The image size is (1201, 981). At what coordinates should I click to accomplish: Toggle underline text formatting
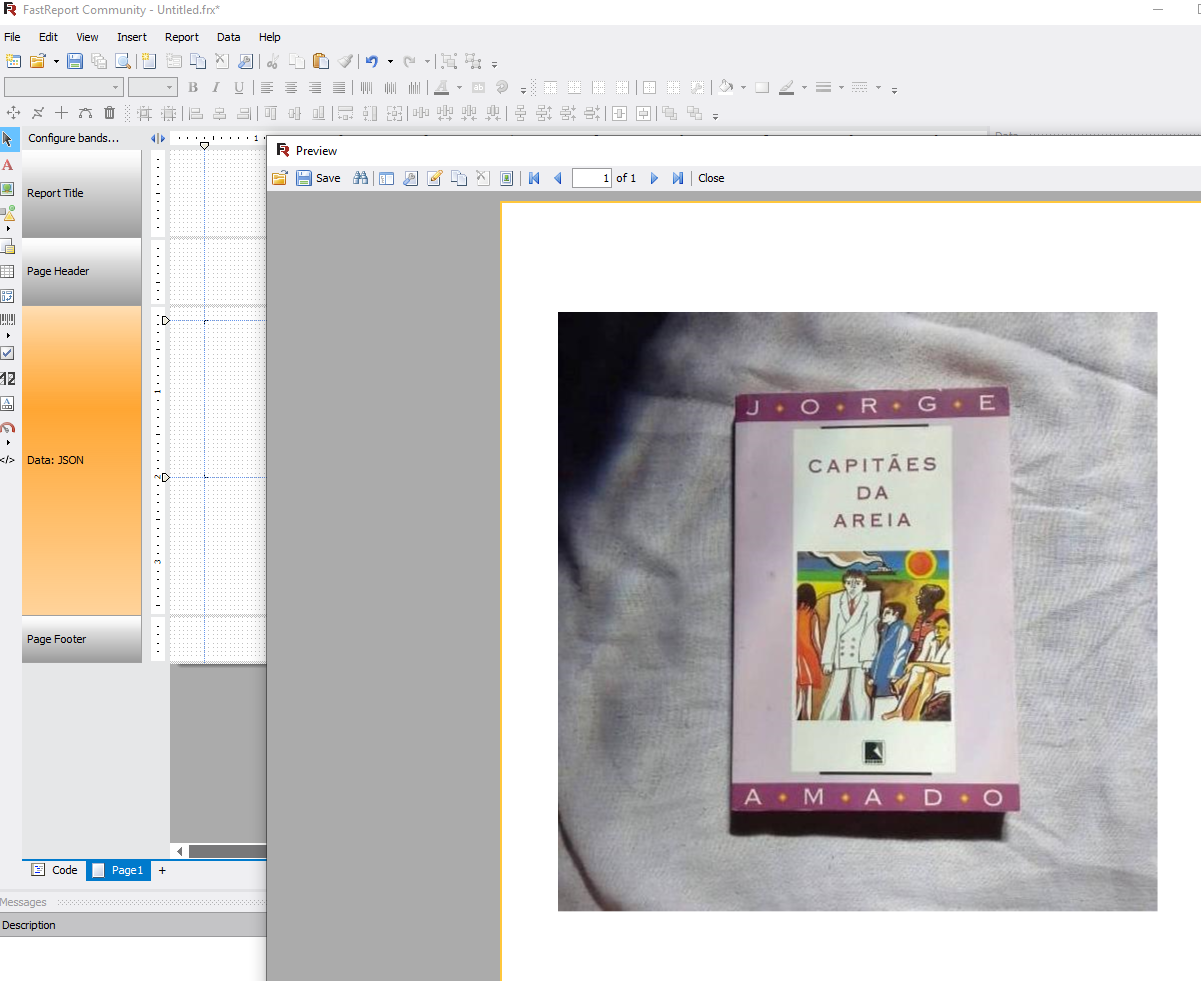pos(238,88)
